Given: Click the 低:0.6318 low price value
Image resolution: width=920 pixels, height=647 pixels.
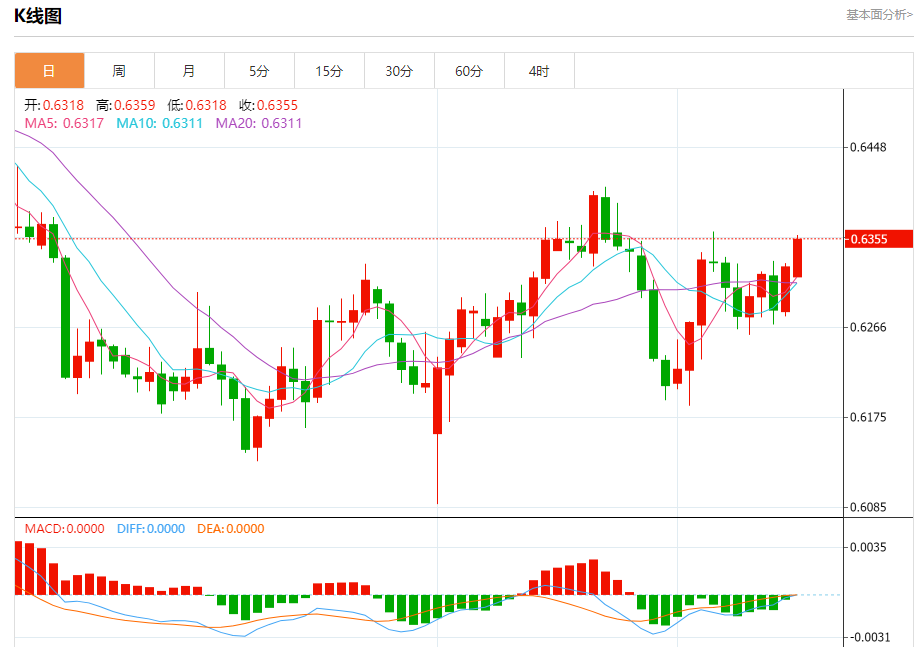Looking at the screenshot, I should pos(197,105).
